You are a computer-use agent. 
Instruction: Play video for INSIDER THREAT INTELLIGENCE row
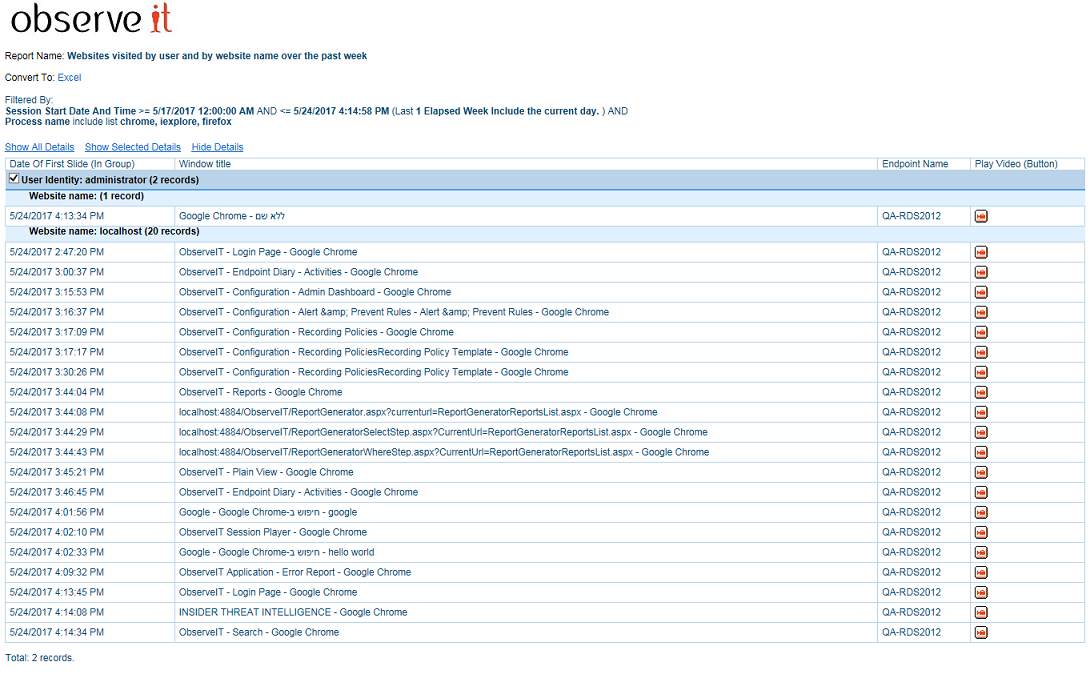981,613
